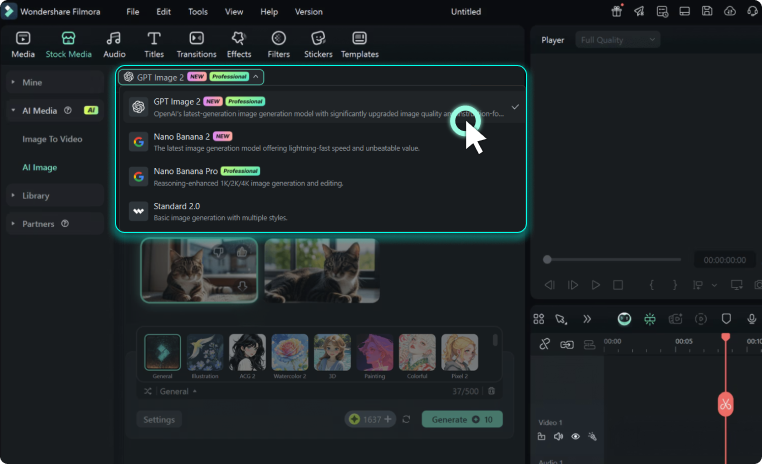
Task: Lock the Video 1 track
Action: 541,436
